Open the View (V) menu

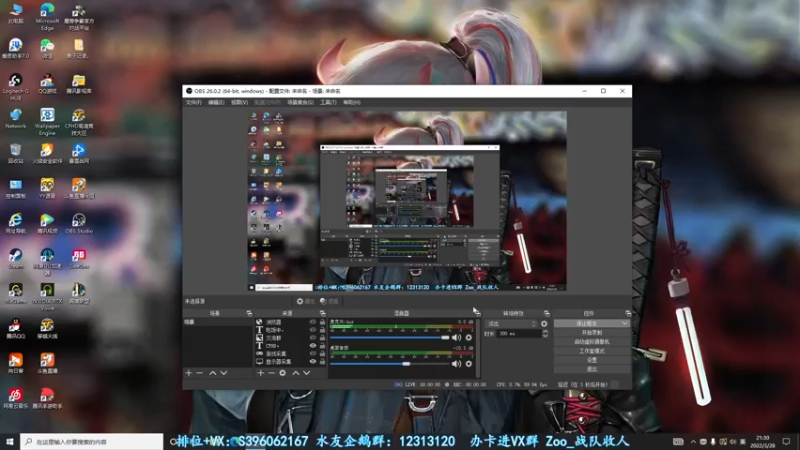[x=239, y=103]
